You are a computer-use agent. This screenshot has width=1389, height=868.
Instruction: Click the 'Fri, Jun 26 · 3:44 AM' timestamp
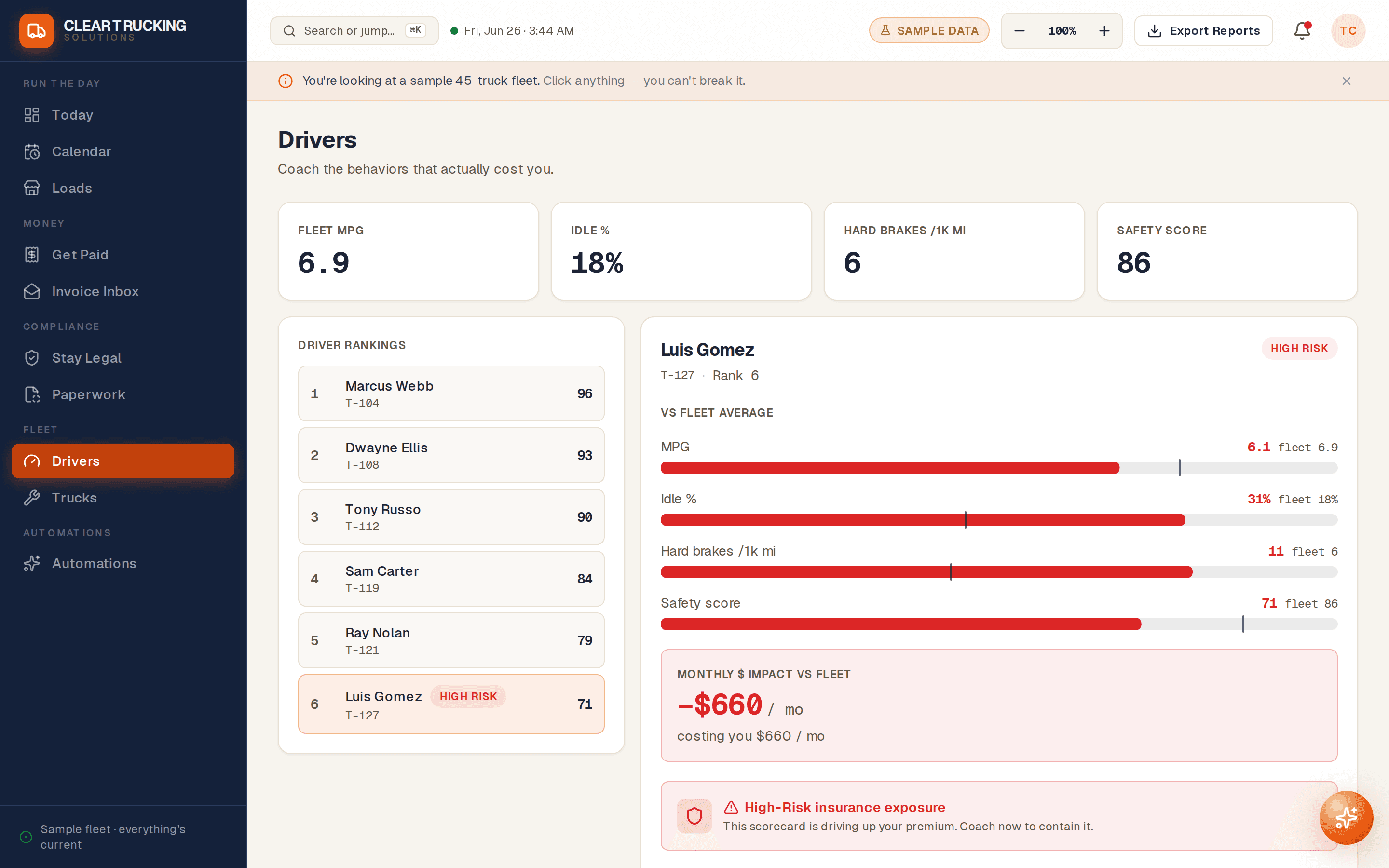click(x=519, y=31)
